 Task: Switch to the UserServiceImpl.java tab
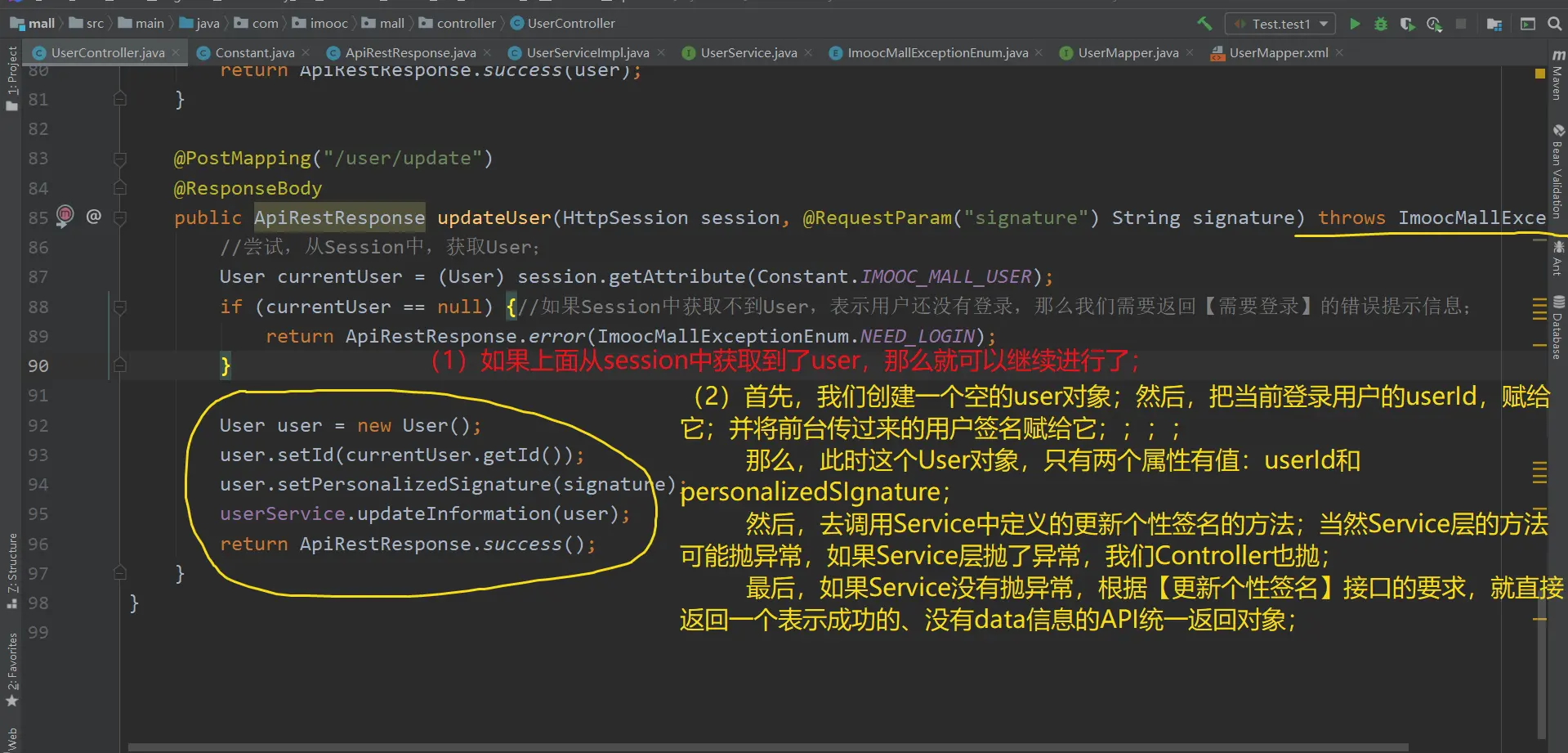click(x=587, y=53)
